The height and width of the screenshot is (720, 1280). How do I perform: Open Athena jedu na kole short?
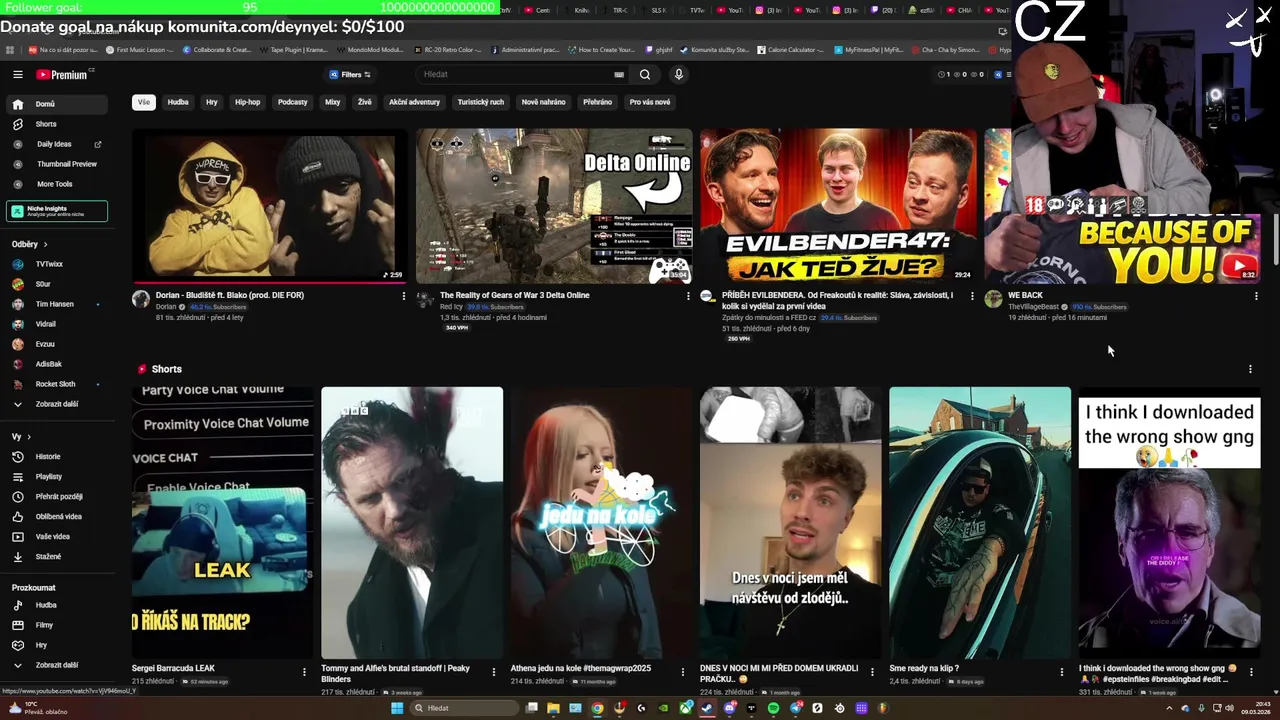pos(602,522)
